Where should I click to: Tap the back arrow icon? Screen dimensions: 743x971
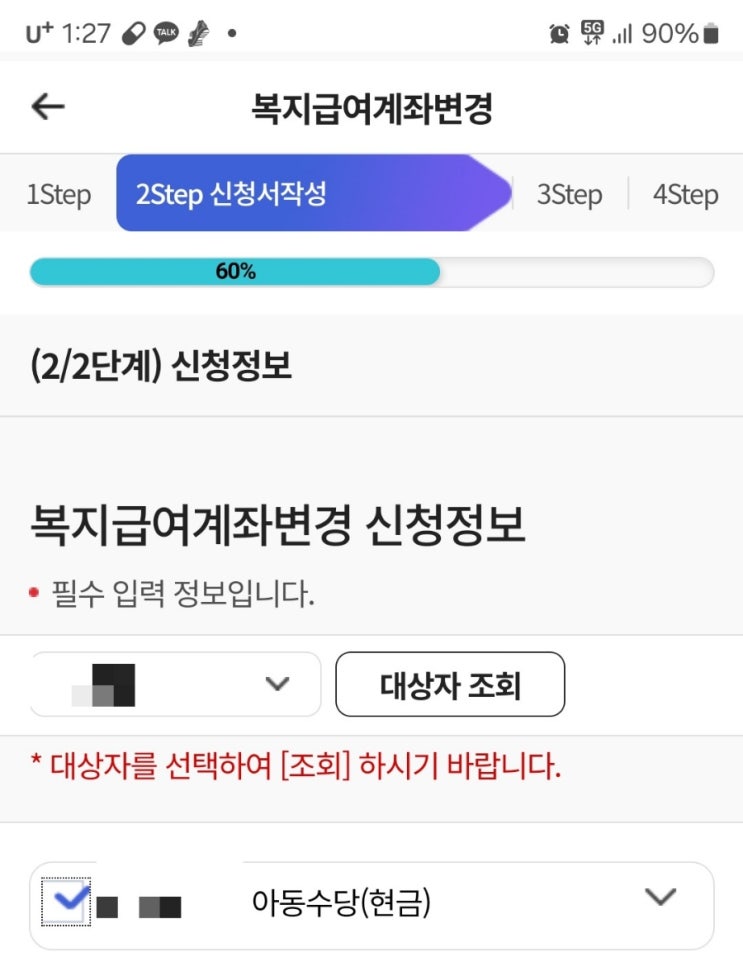click(x=48, y=108)
